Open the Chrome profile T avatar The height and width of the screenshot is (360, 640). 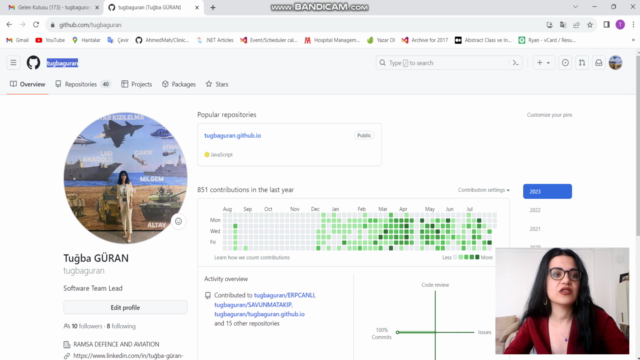[x=620, y=25]
